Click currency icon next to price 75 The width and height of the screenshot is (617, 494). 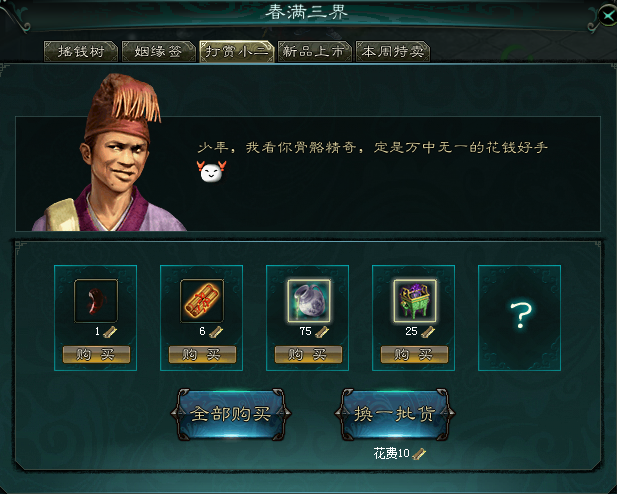pyautogui.click(x=322, y=332)
